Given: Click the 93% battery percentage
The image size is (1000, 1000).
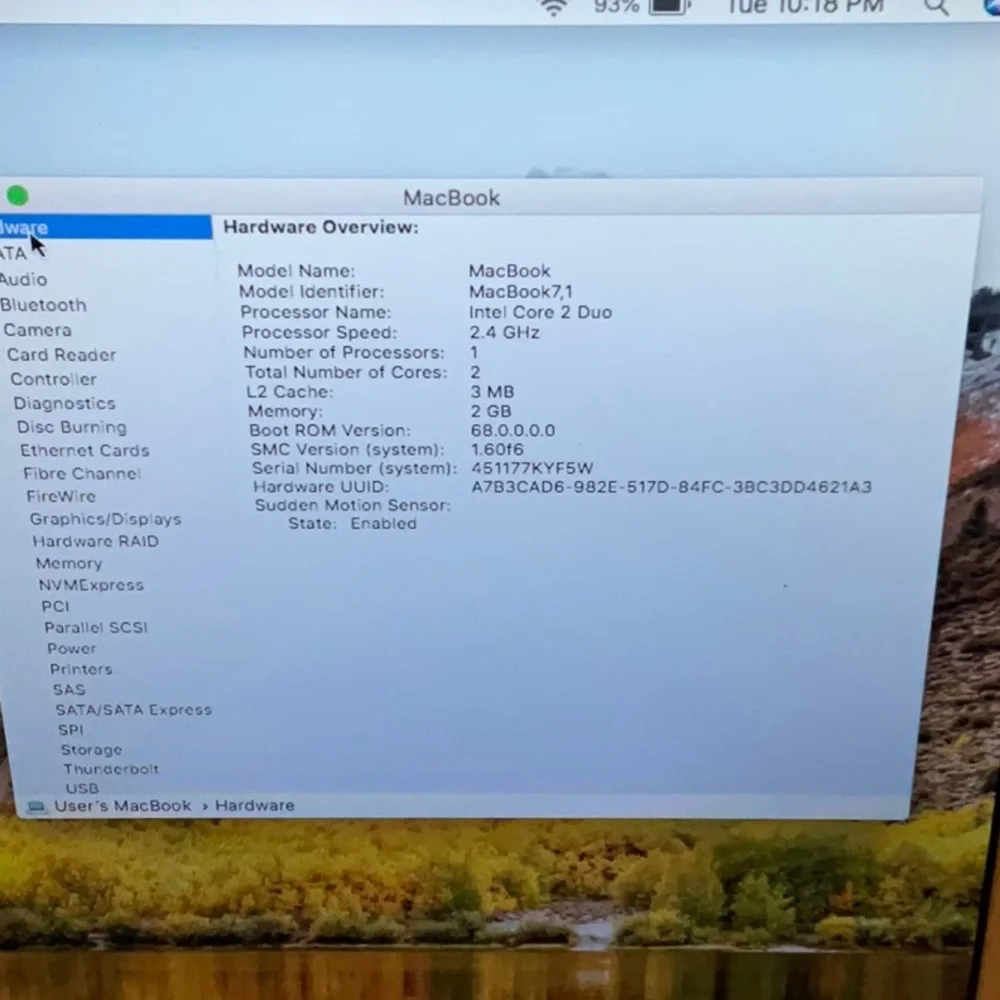Looking at the screenshot, I should 617,6.
